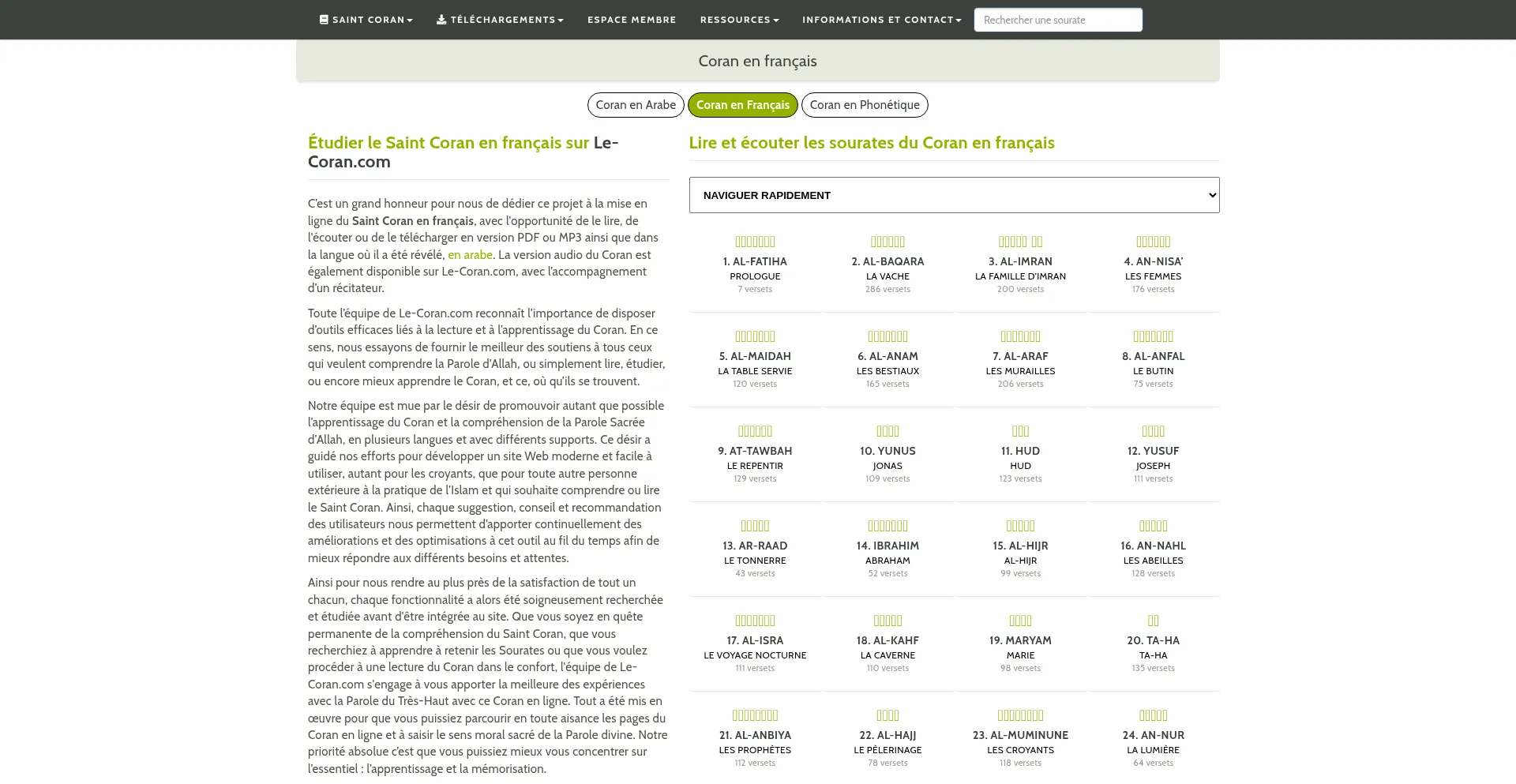This screenshot has width=1516, height=784.
Task: Read sourate 18. Al-Kahf La Caverne
Action: click(887, 641)
